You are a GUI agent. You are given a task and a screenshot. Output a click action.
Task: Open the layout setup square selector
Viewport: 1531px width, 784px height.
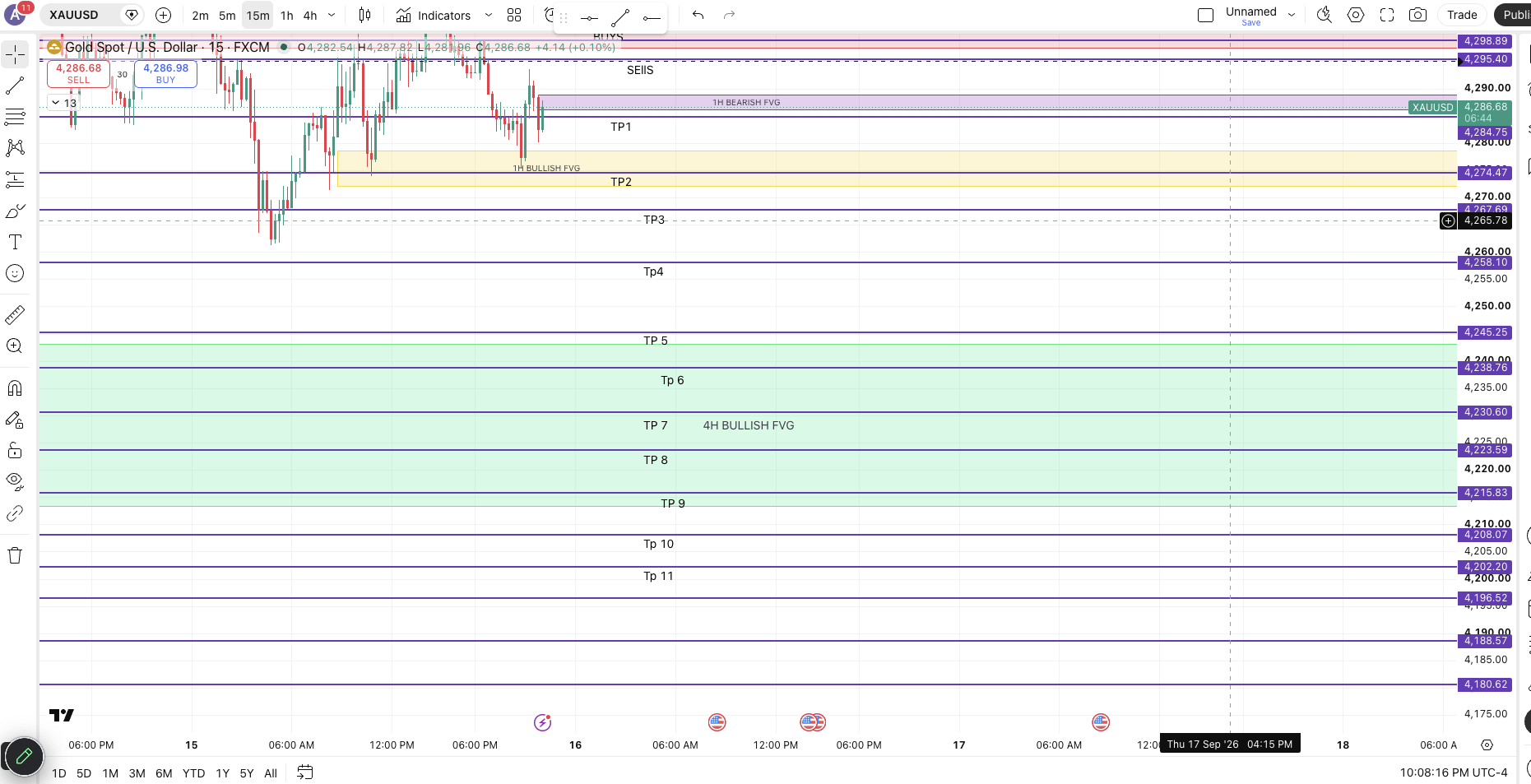(1205, 15)
